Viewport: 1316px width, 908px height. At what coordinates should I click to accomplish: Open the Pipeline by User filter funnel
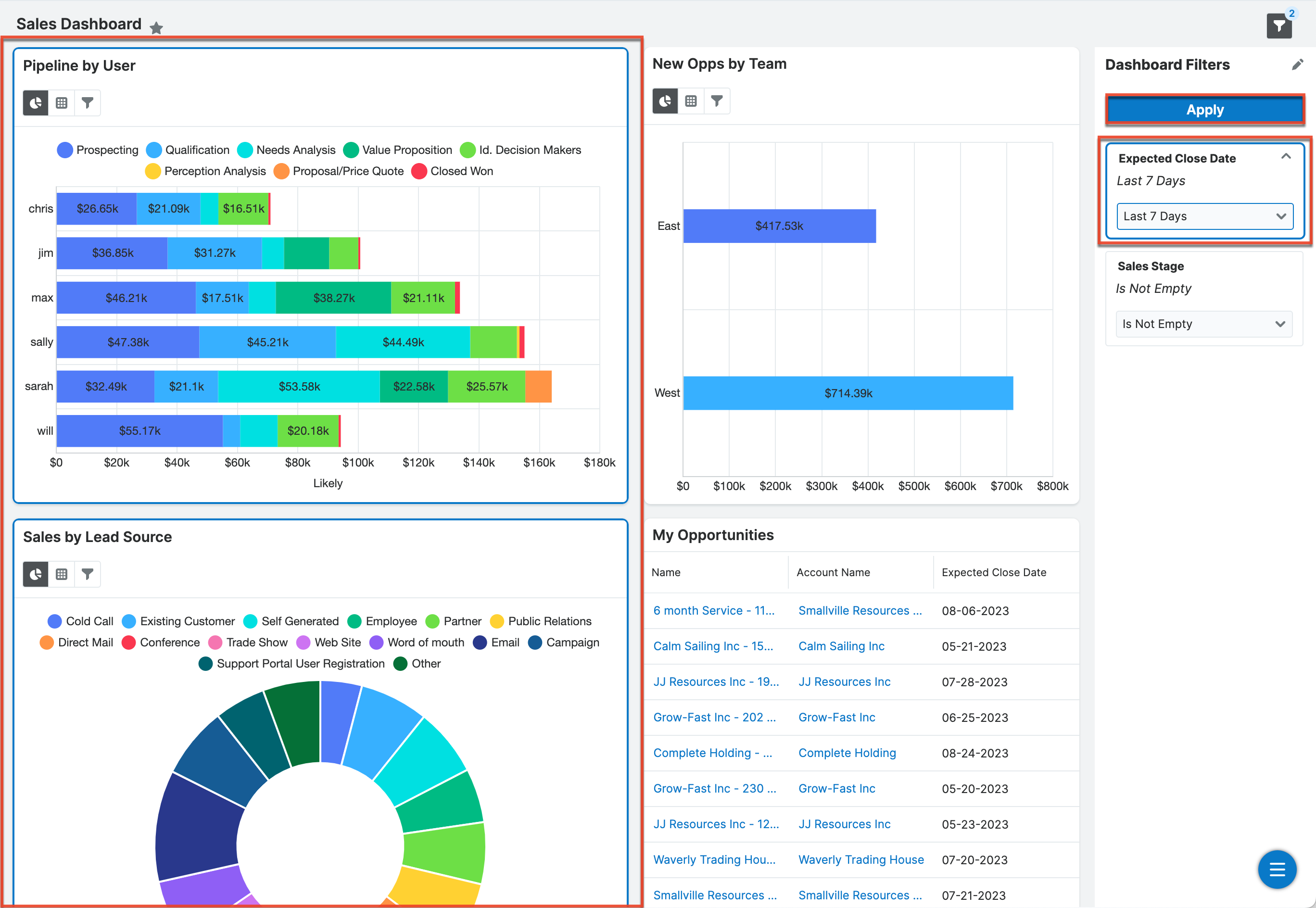88,103
